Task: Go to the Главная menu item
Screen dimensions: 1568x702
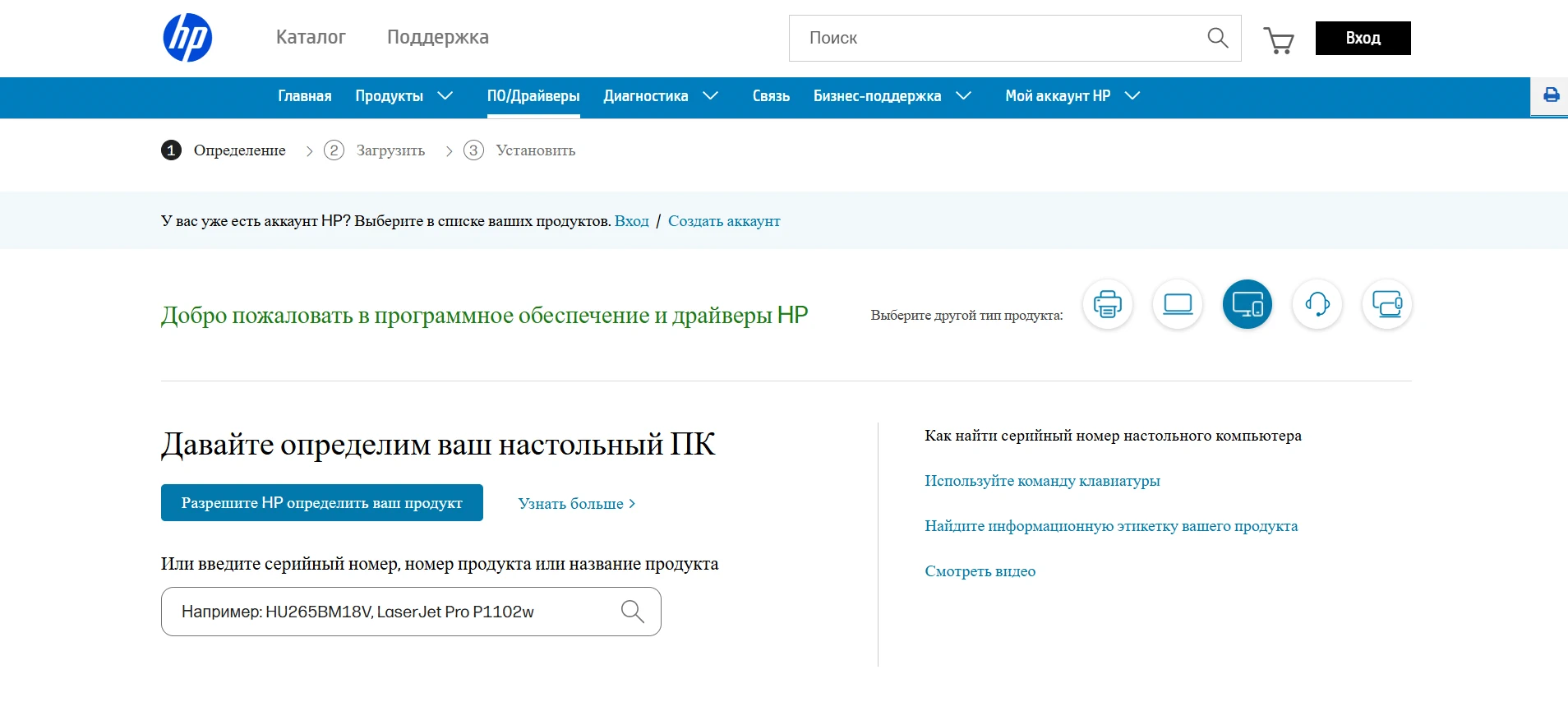Action: [x=304, y=96]
